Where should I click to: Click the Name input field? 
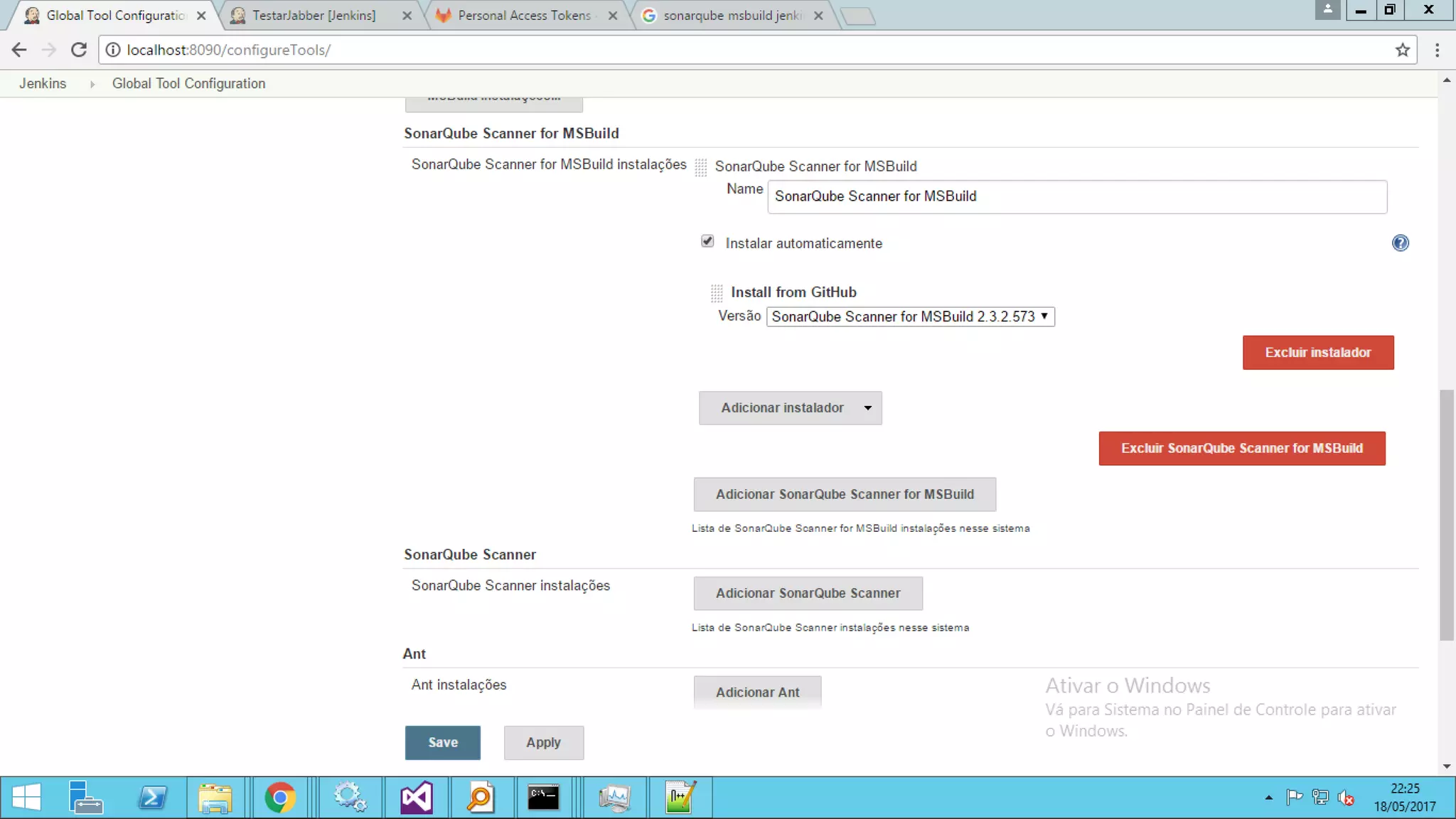point(1076,197)
